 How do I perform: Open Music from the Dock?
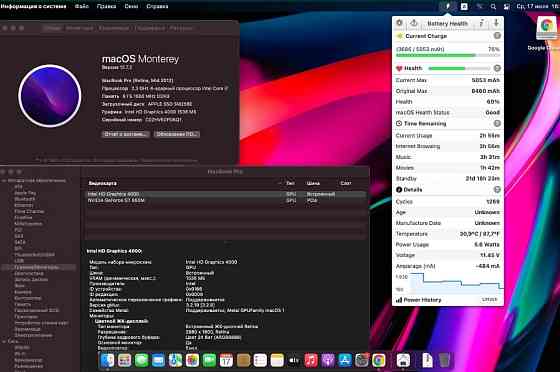(x=311, y=360)
